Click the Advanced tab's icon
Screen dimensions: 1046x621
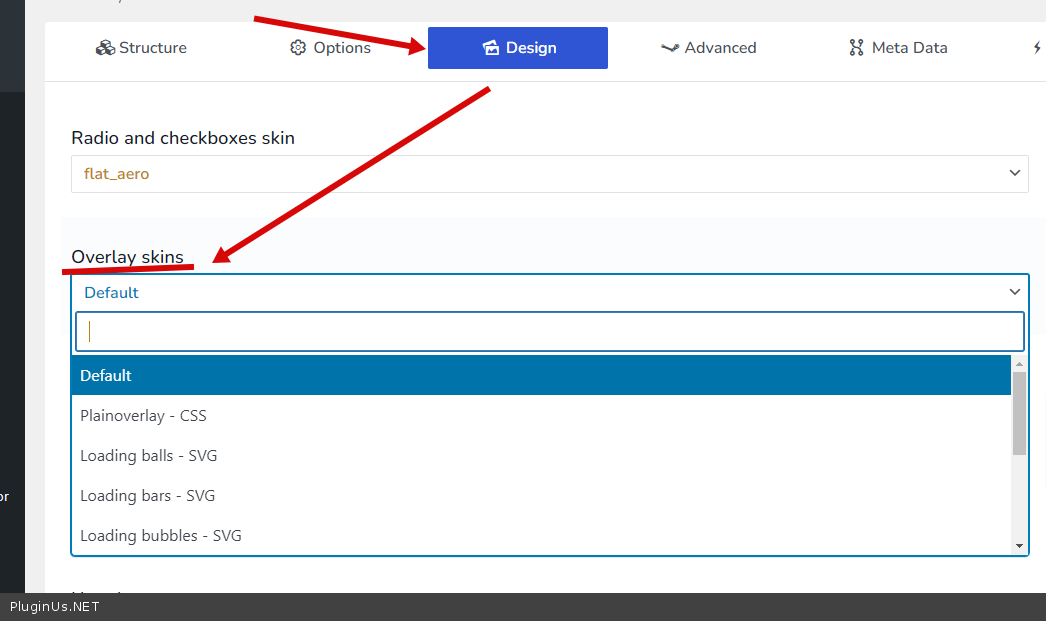click(670, 48)
